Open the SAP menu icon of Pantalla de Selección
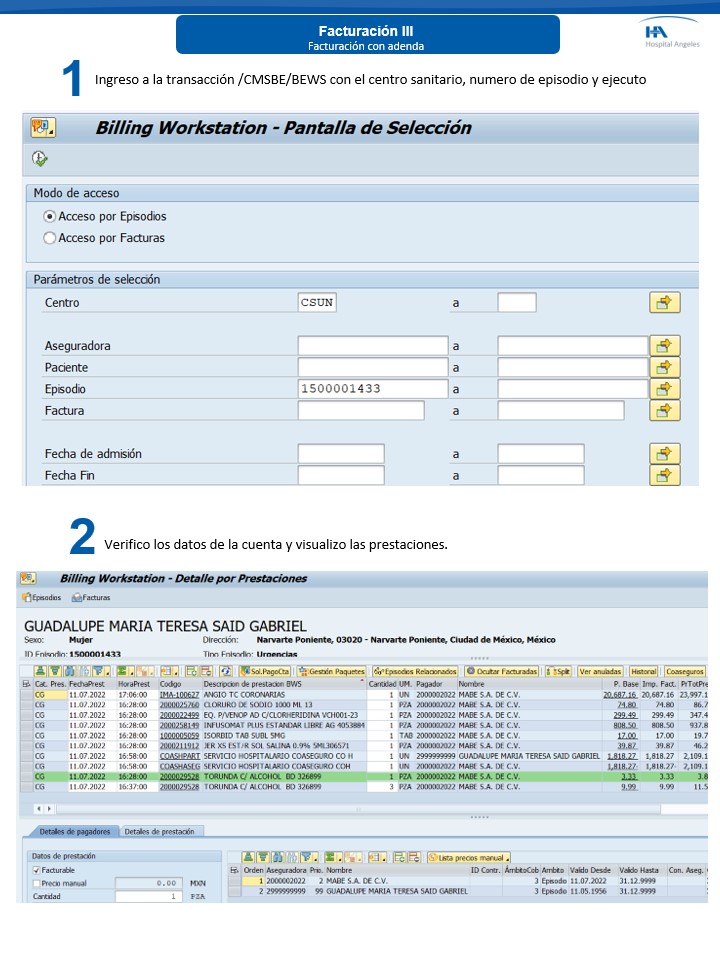720x960 pixels. click(43, 127)
